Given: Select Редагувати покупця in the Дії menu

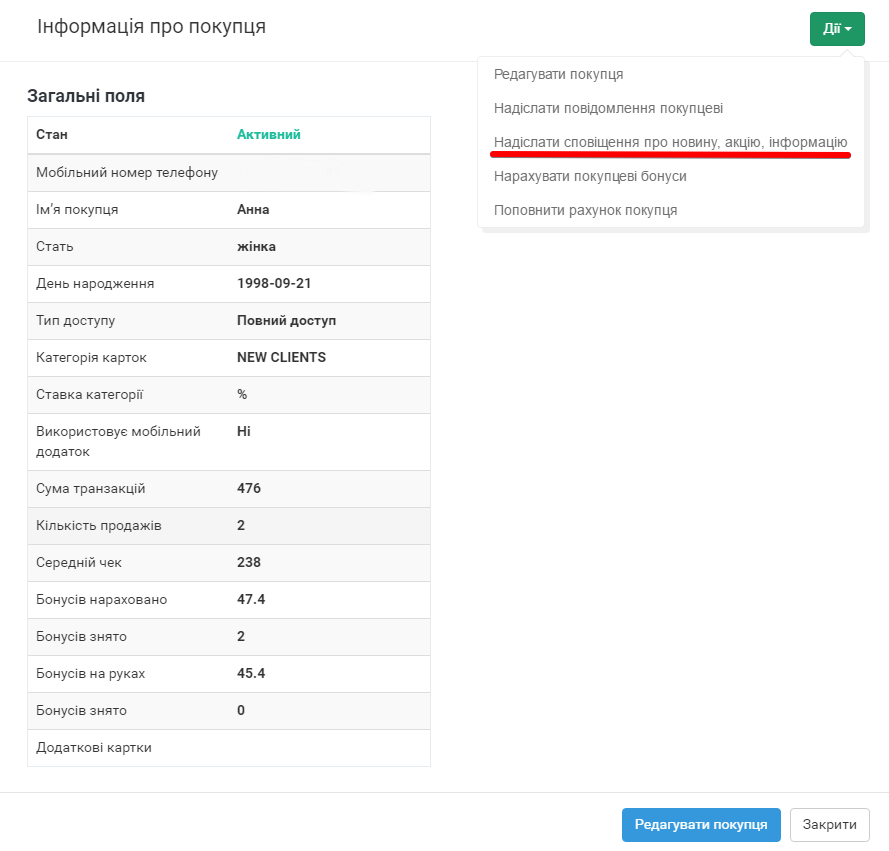Looking at the screenshot, I should [558, 75].
